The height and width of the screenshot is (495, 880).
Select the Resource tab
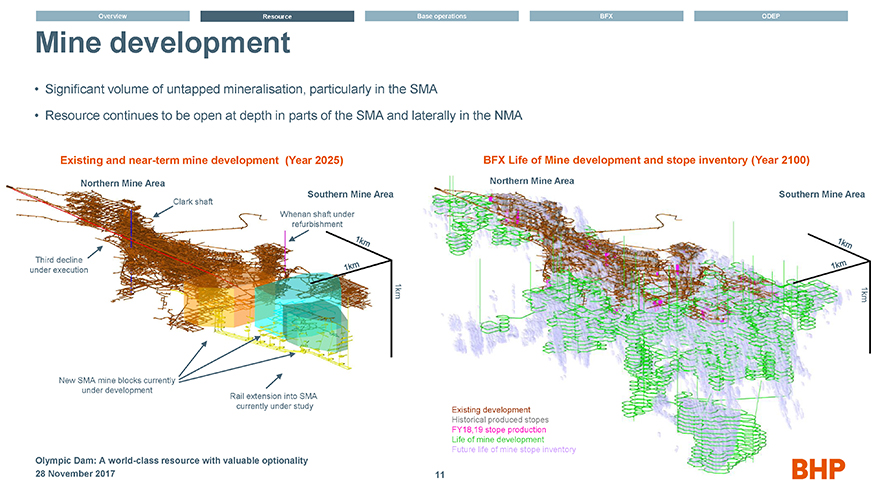[x=277, y=16]
